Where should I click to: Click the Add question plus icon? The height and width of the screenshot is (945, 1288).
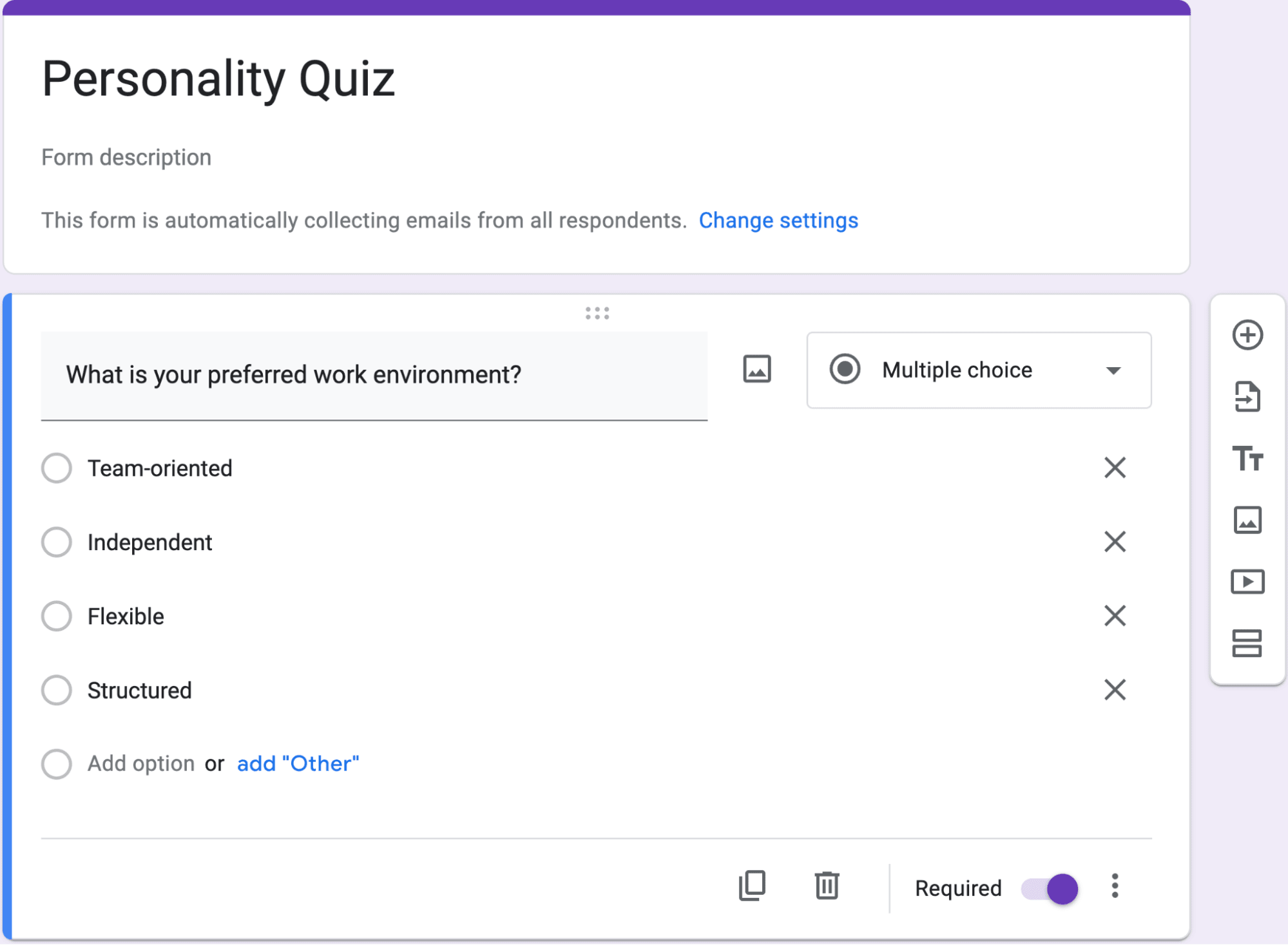[1247, 335]
